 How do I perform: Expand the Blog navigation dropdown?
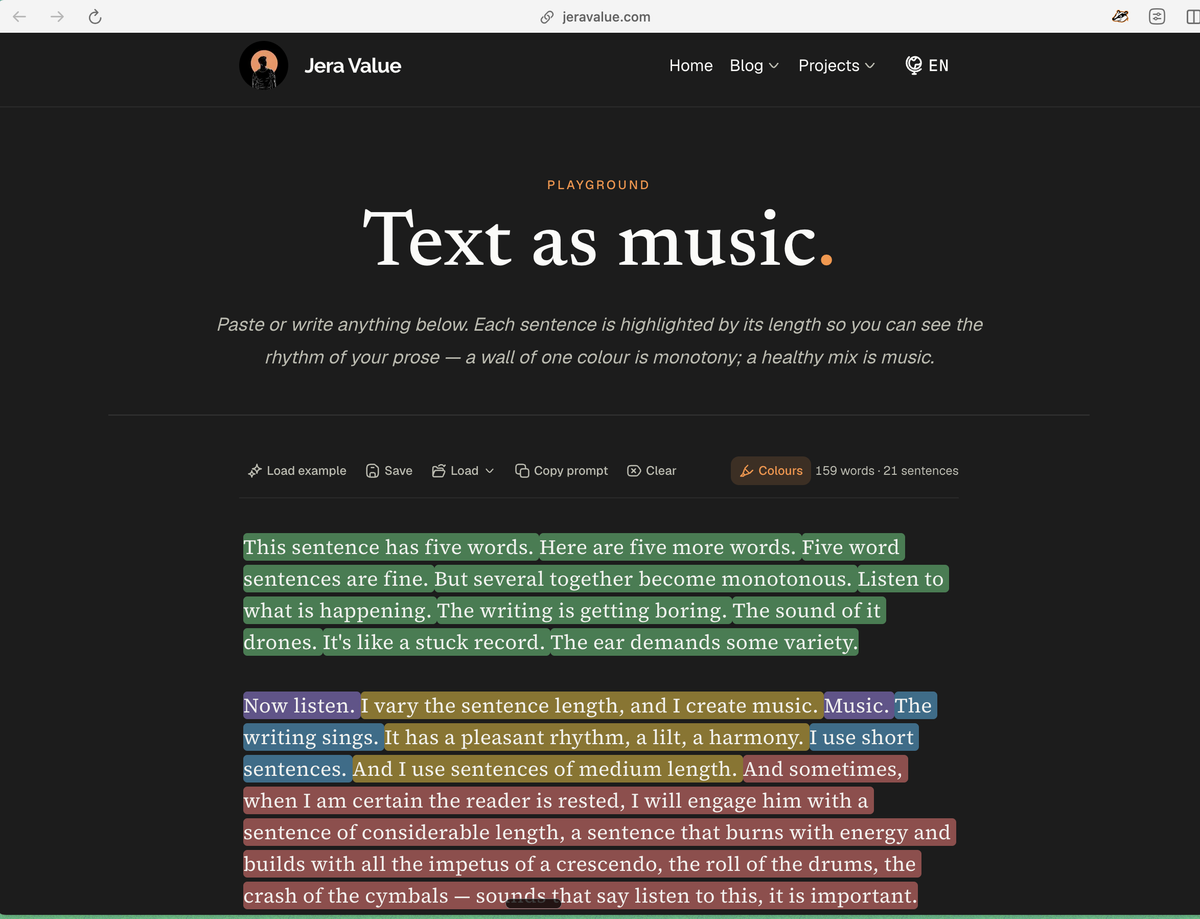(754, 66)
